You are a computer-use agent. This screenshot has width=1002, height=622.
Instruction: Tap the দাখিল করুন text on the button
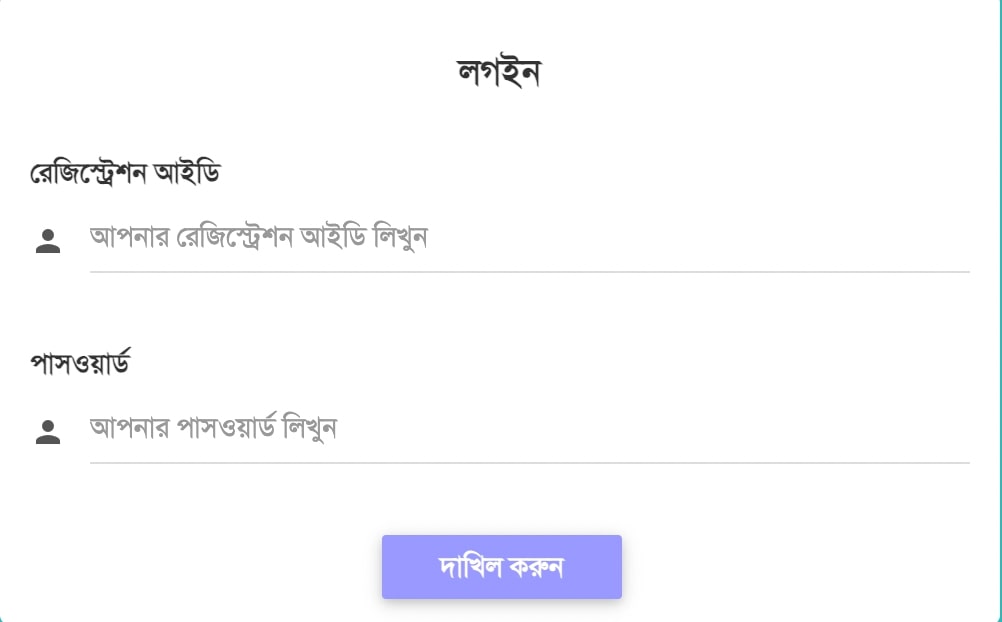pyautogui.click(x=501, y=567)
